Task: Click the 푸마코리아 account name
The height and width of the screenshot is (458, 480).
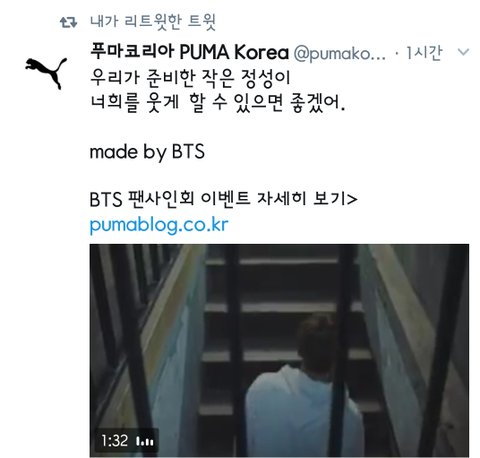Action: pyautogui.click(x=132, y=52)
